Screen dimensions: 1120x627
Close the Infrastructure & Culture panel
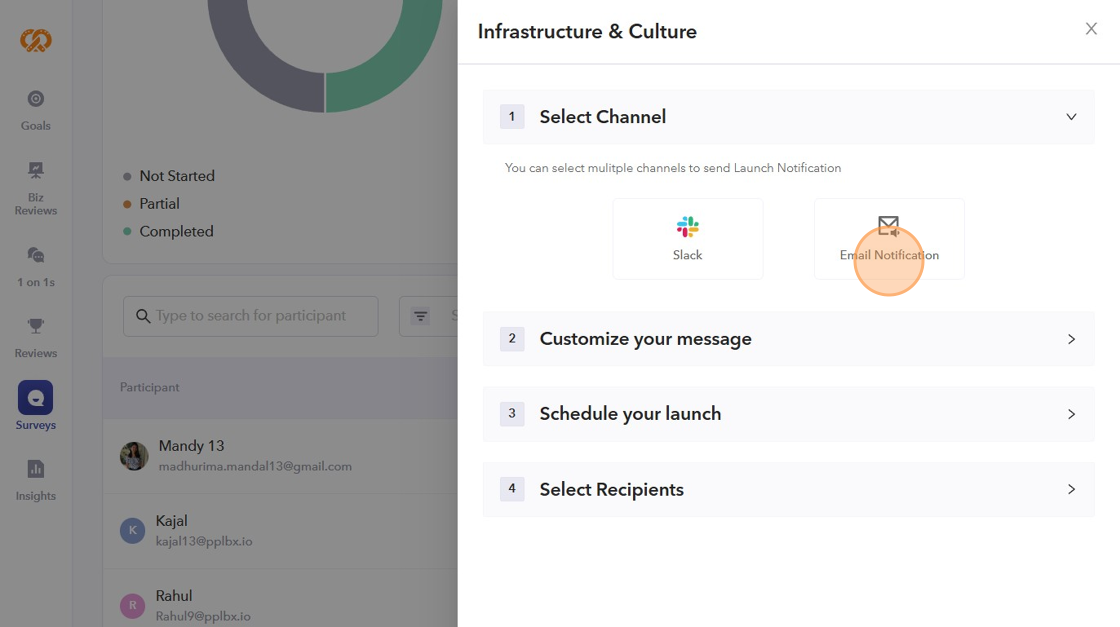click(1091, 29)
